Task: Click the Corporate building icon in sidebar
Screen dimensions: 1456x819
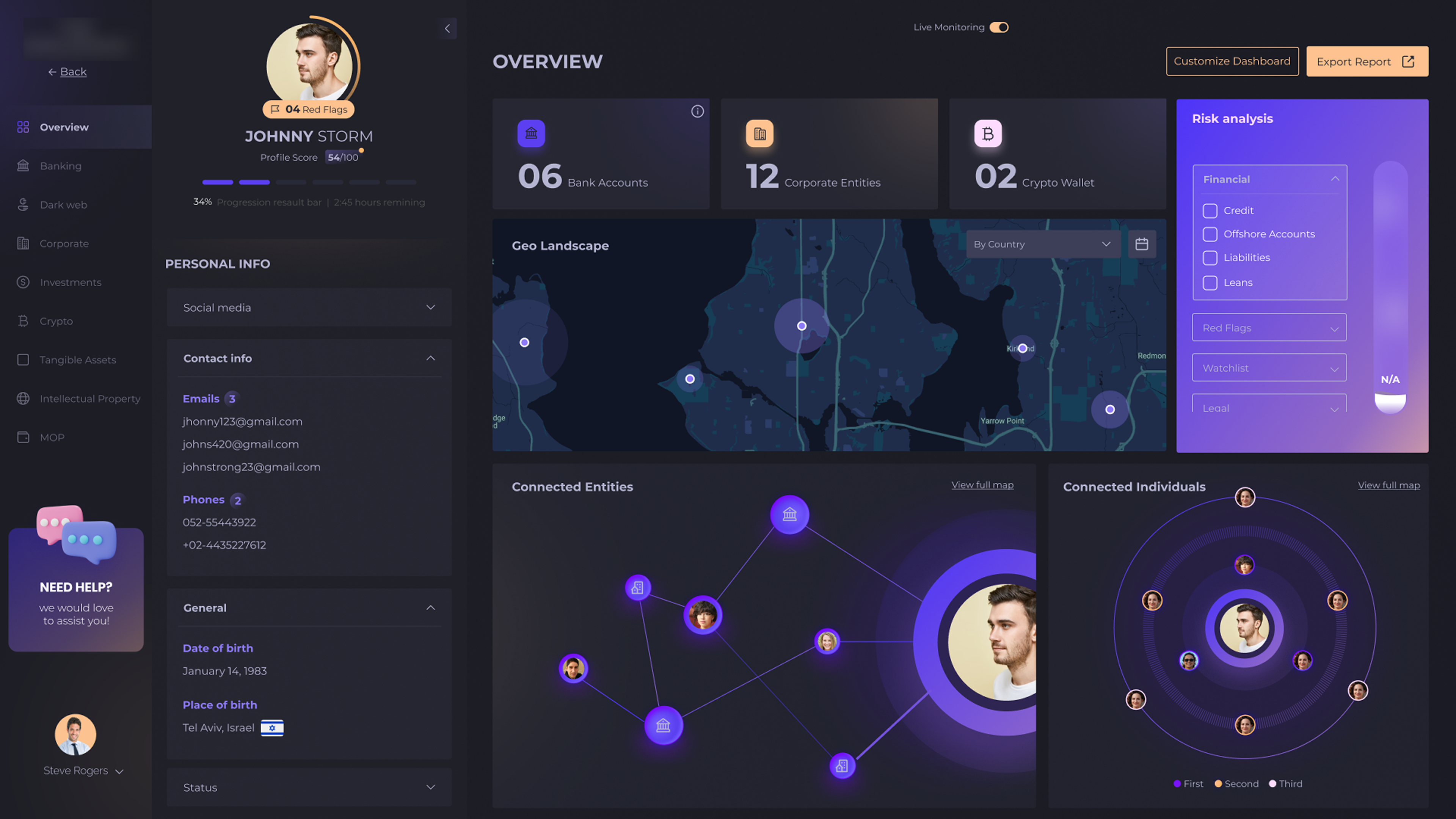Action: (23, 243)
